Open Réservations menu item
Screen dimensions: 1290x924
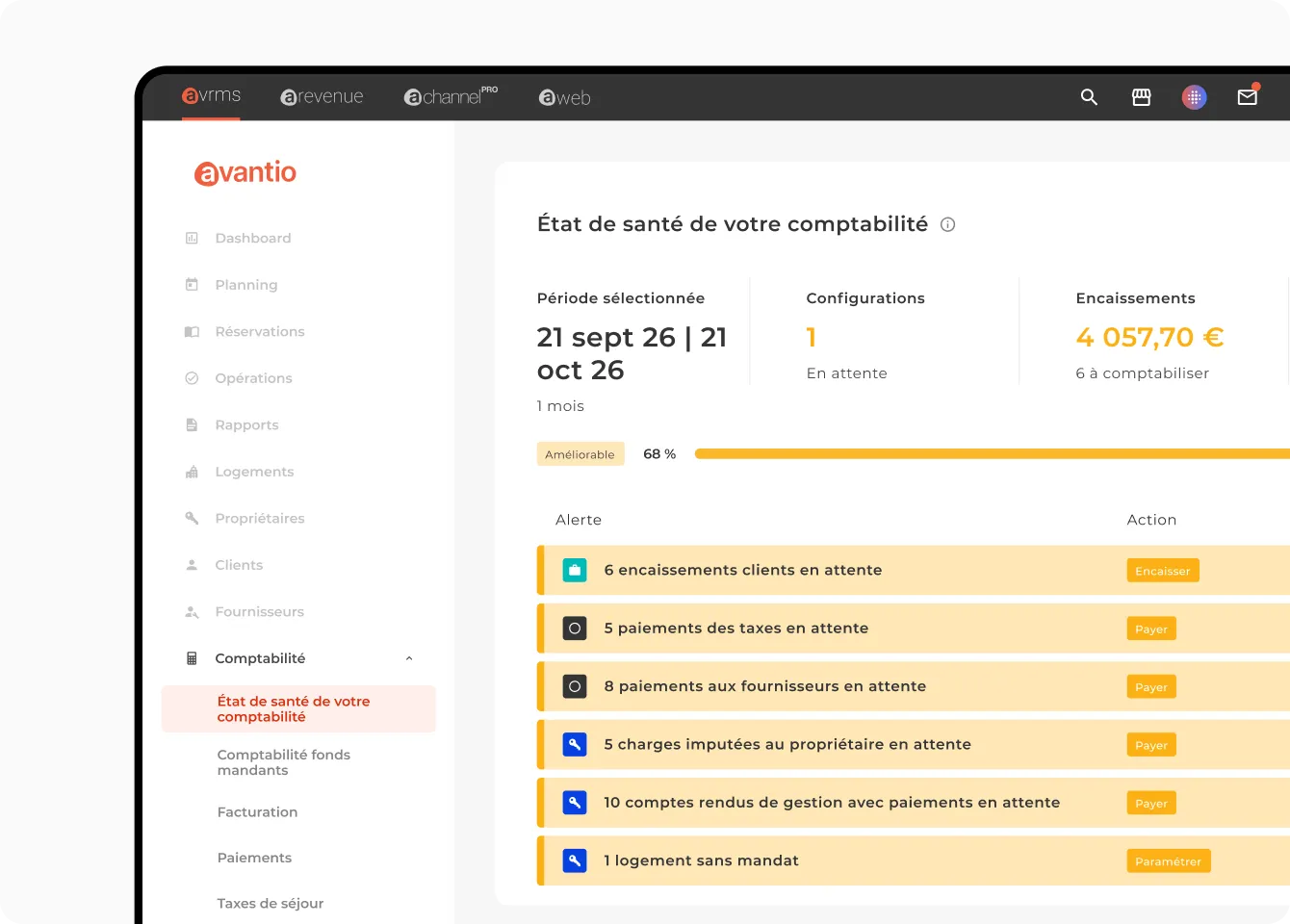[x=260, y=331]
